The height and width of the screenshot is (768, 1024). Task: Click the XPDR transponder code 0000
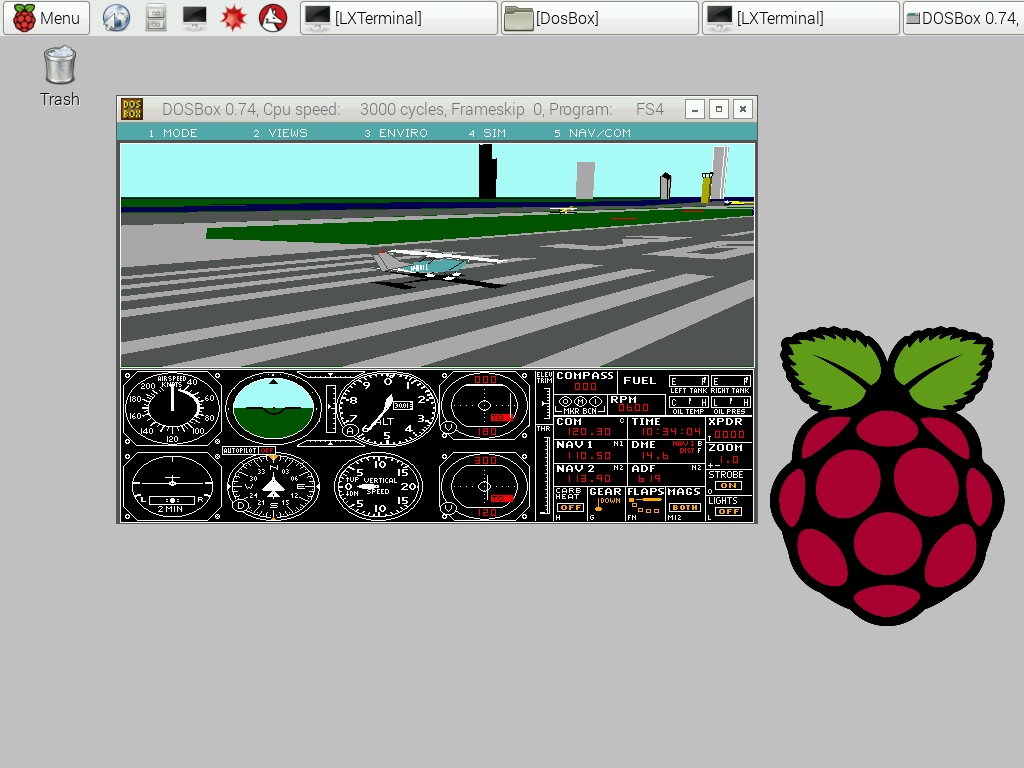click(x=729, y=435)
